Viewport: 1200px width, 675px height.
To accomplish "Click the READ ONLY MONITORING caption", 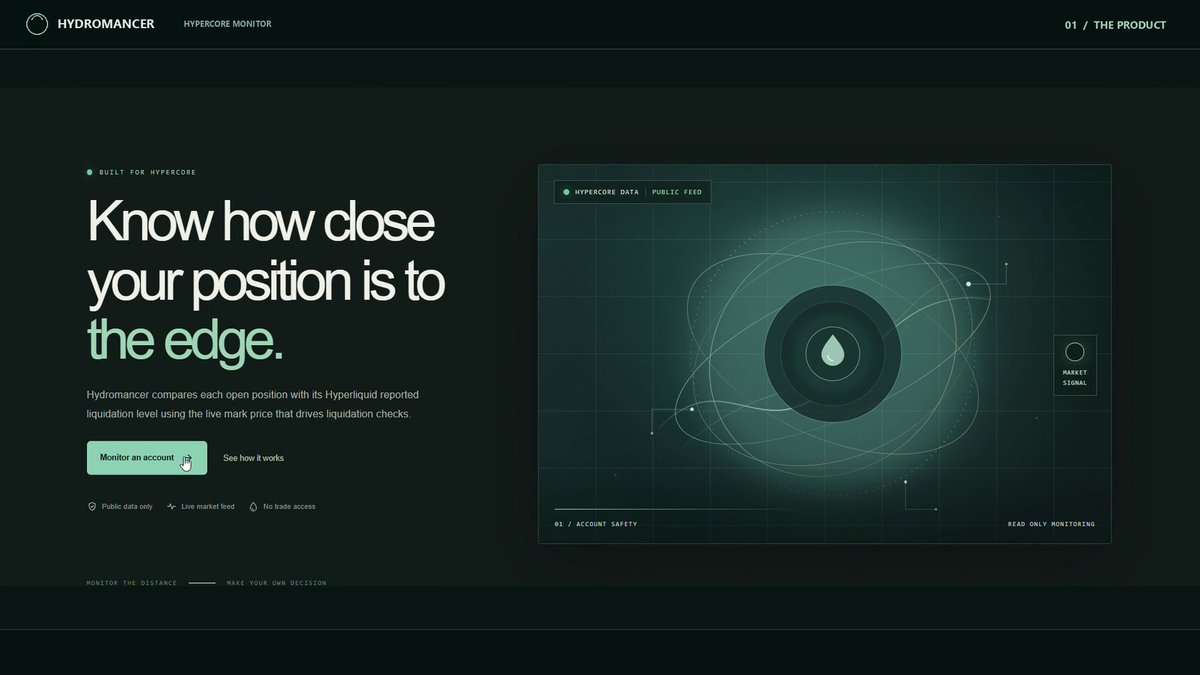I will (x=1051, y=524).
